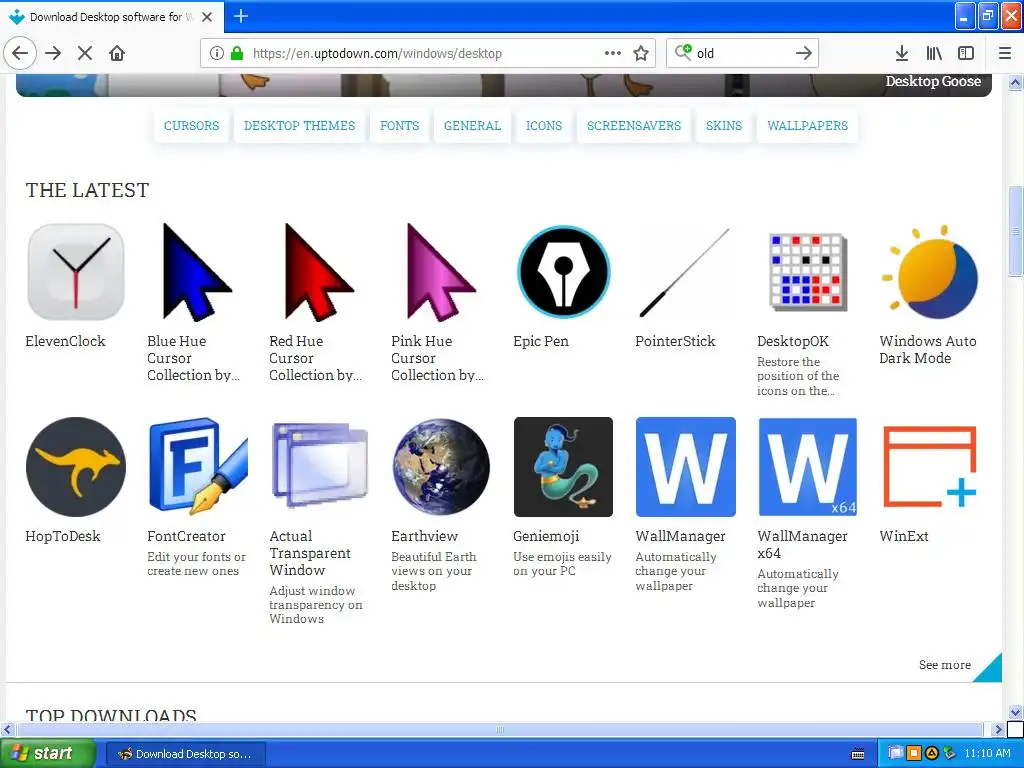Open the ElevenClock title link
Screen dimensions: 1024x768
65,341
